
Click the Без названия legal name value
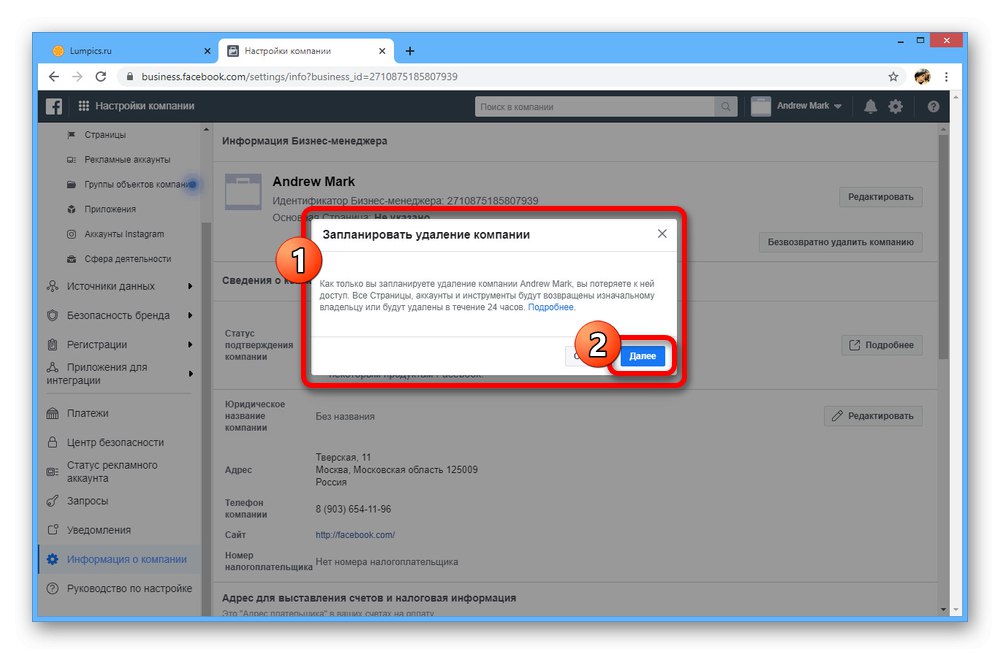point(345,416)
